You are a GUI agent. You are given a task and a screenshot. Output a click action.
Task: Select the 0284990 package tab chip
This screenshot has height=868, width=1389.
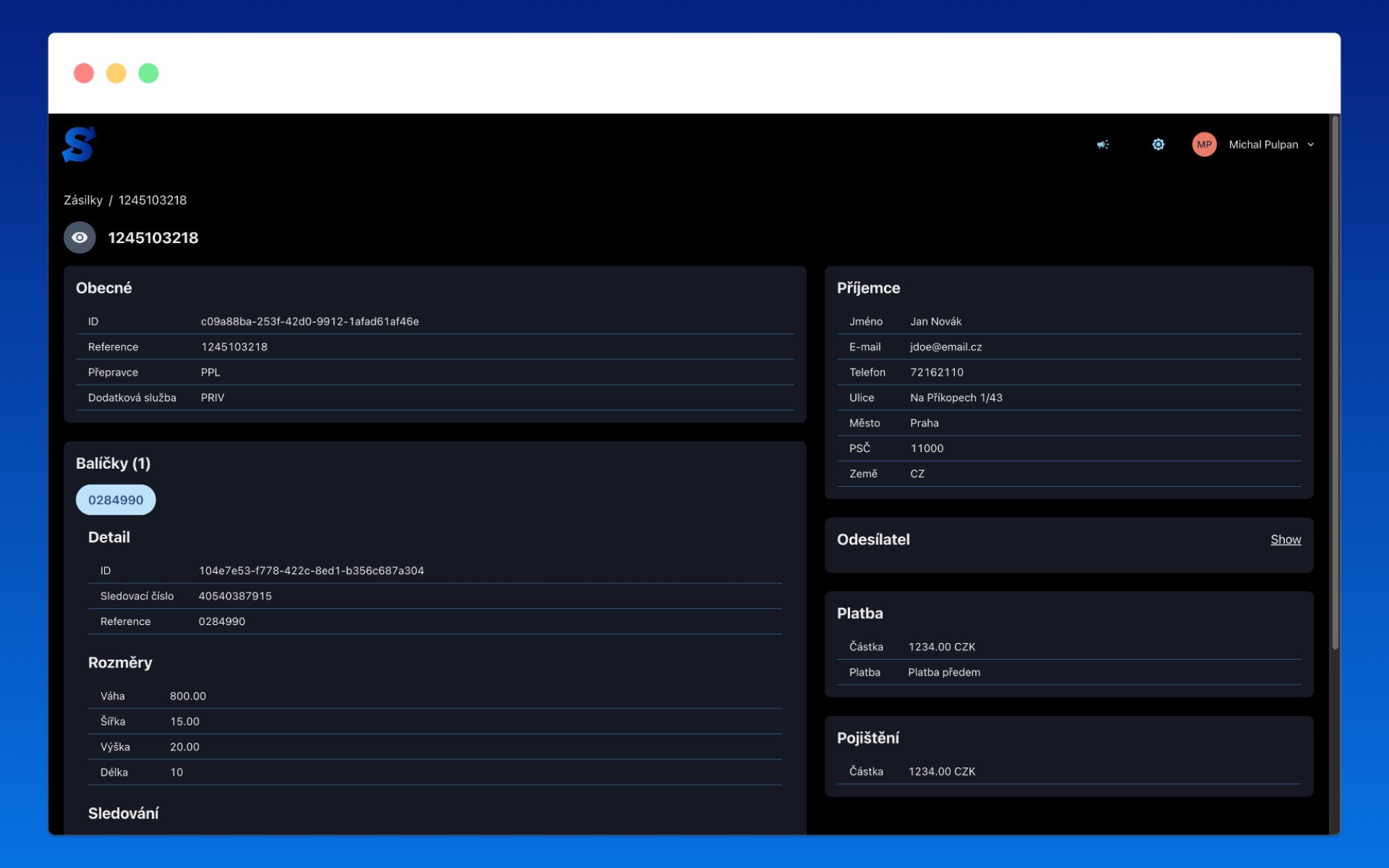tap(115, 500)
